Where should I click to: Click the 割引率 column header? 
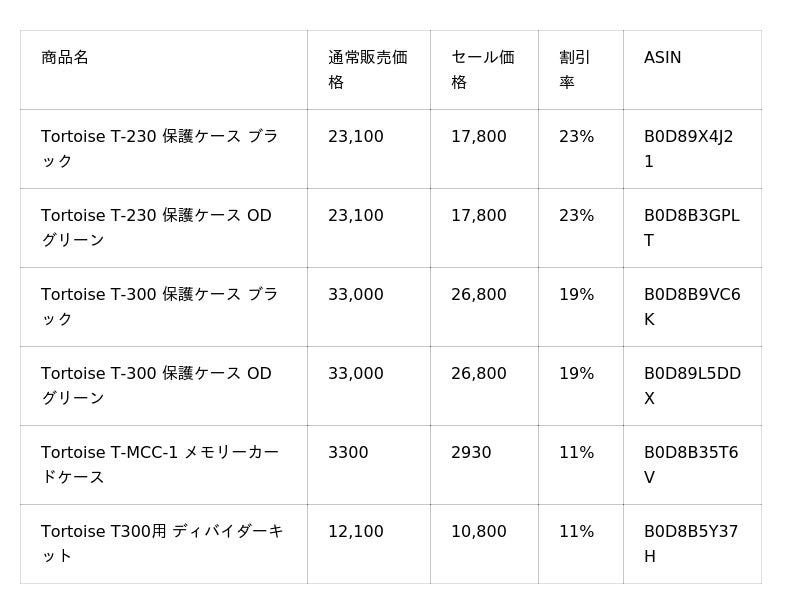[574, 70]
